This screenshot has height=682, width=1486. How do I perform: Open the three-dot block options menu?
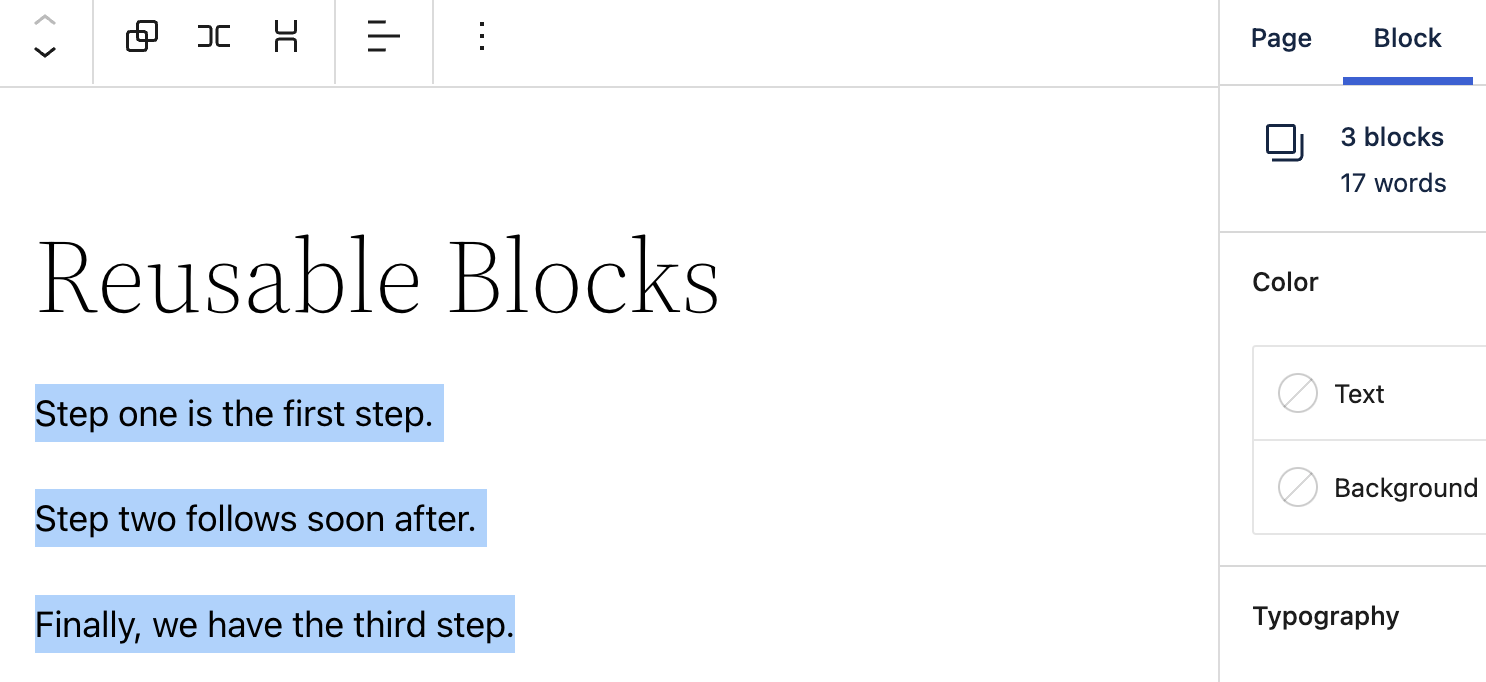tap(482, 38)
